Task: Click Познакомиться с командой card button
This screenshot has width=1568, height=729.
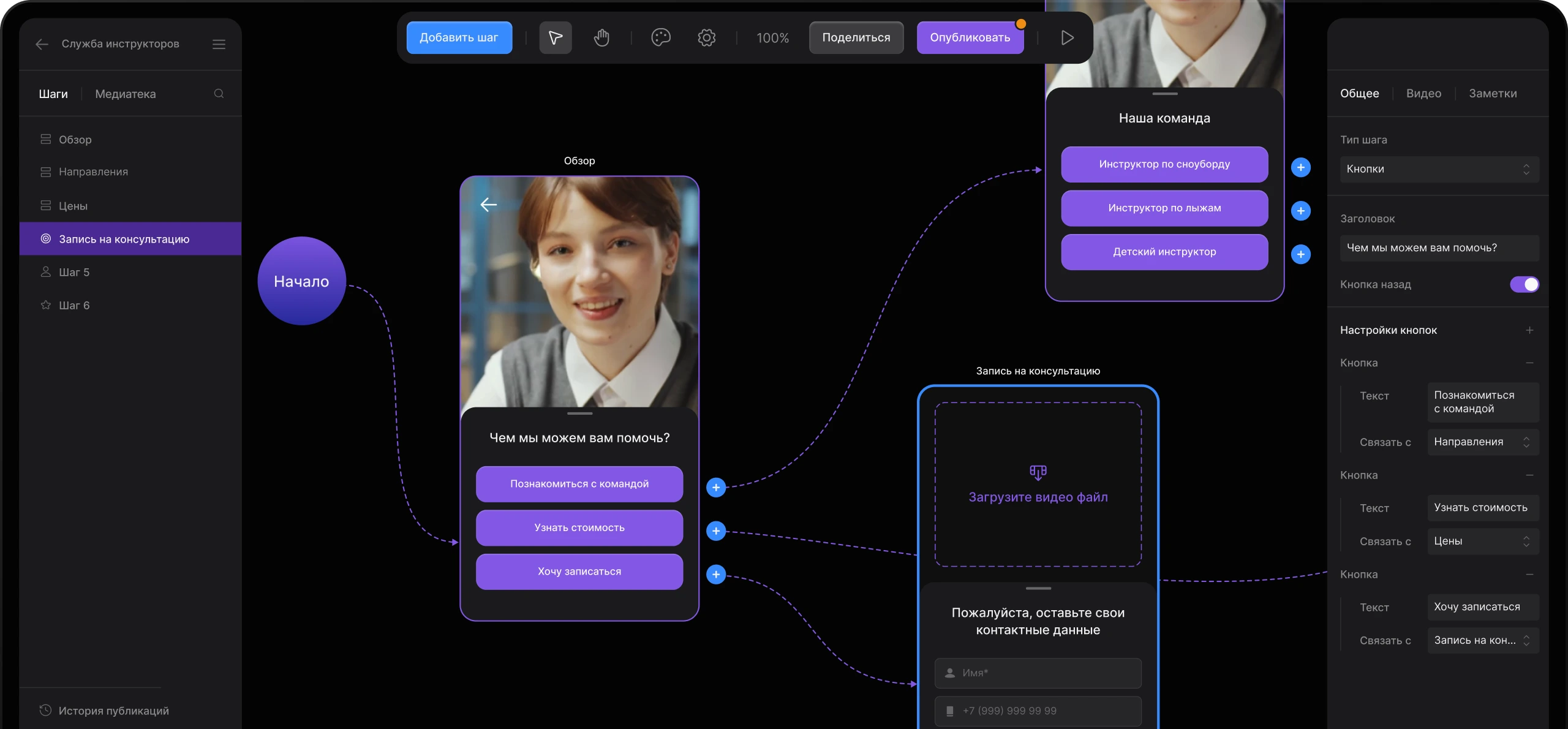Action: point(579,484)
